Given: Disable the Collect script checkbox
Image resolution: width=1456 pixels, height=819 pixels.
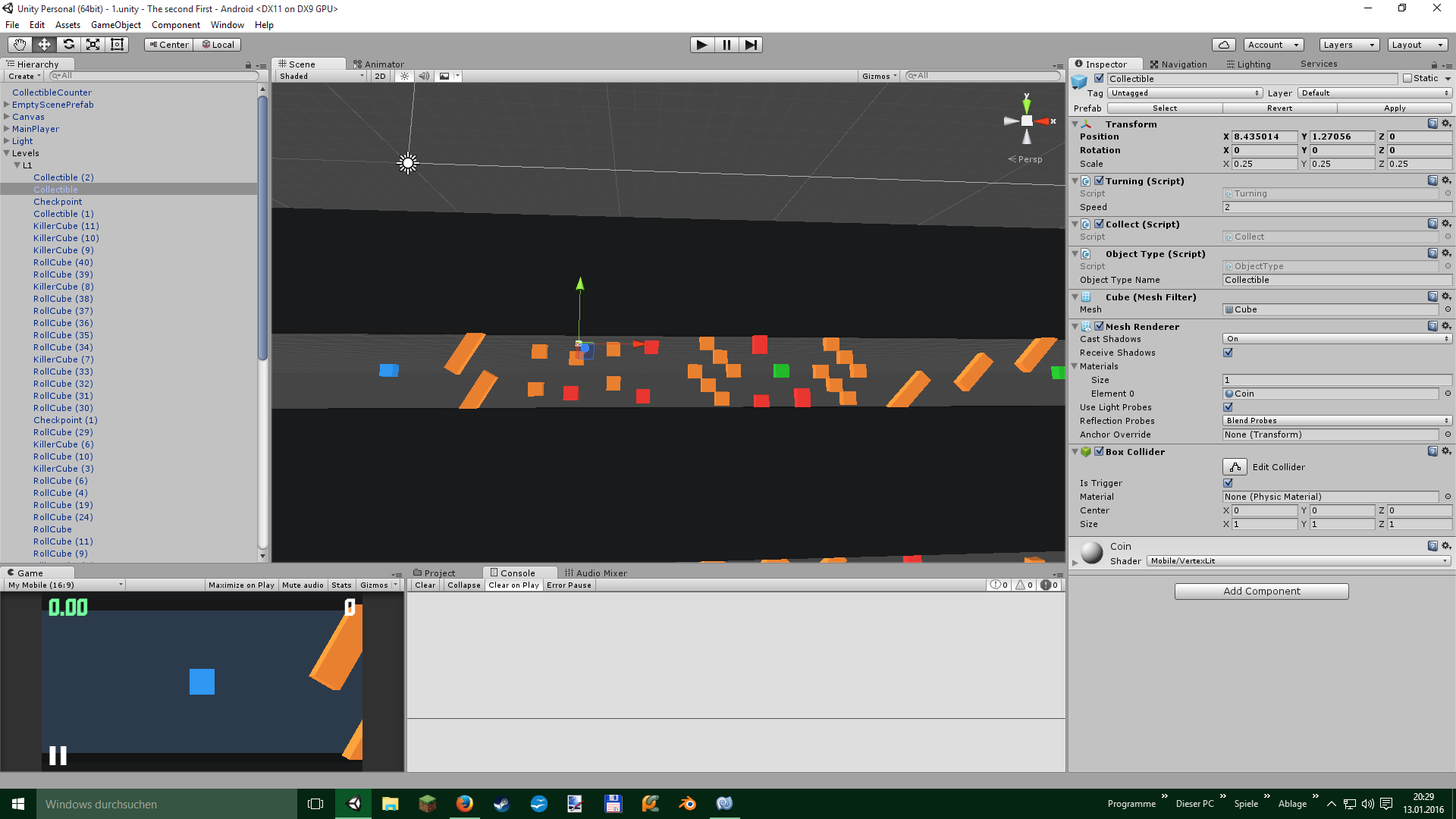Looking at the screenshot, I should [x=1099, y=224].
